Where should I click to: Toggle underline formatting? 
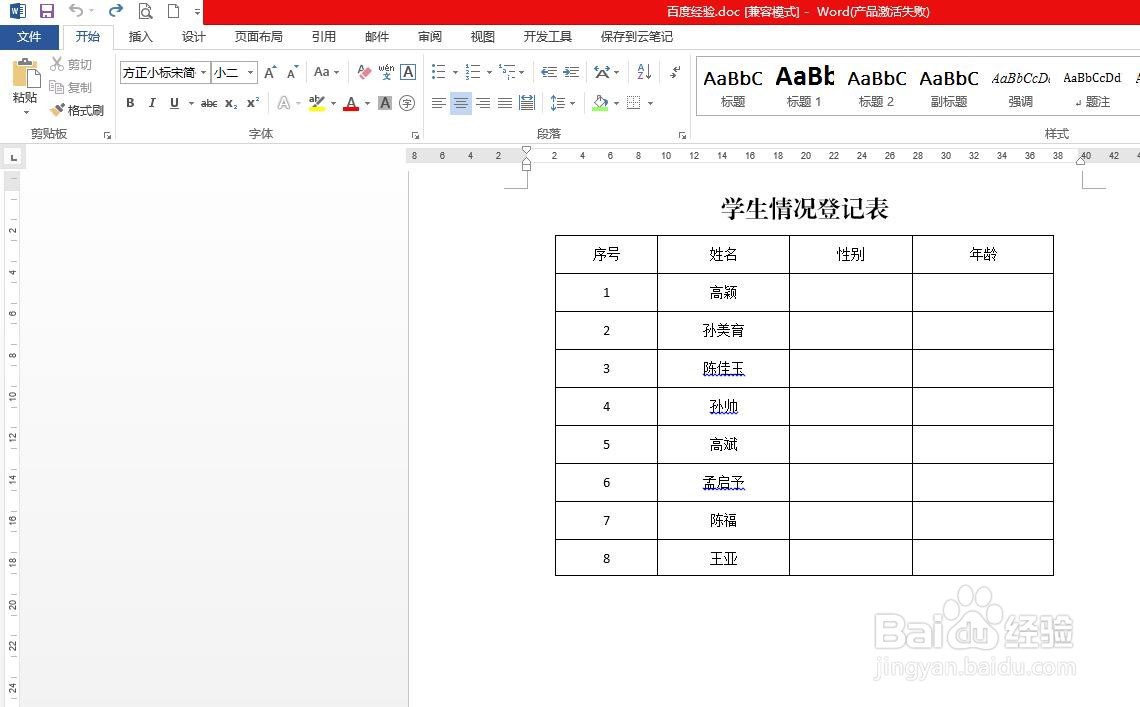click(172, 103)
